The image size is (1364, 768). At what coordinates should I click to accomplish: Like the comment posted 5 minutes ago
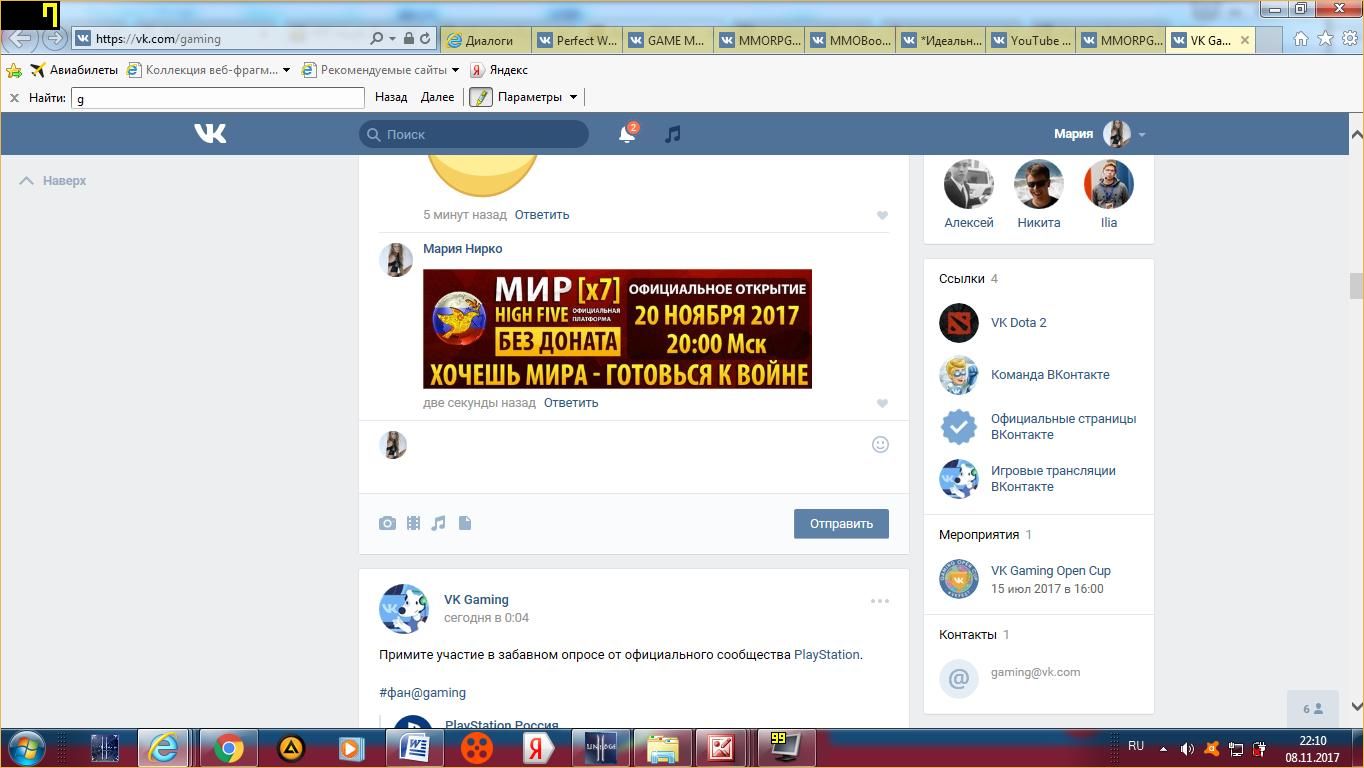tap(882, 215)
